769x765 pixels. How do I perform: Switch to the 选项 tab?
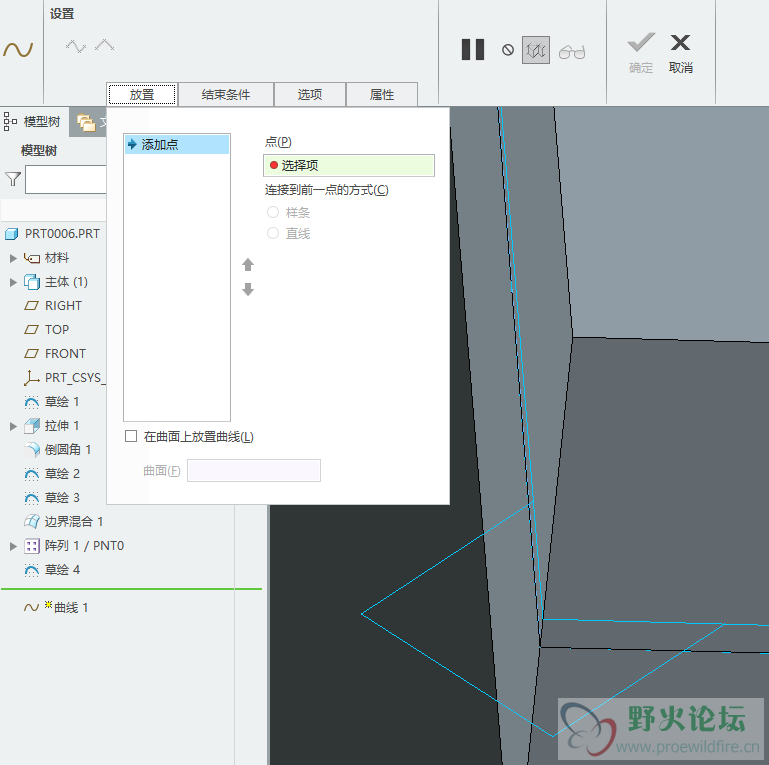[309, 95]
